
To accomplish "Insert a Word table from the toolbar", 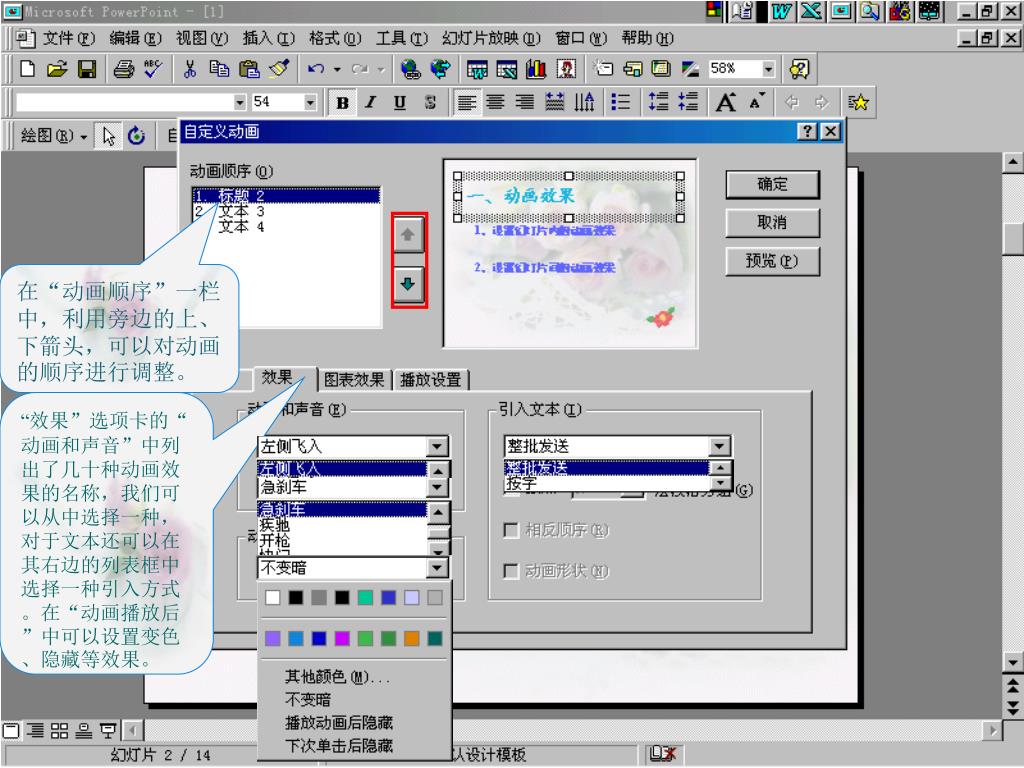I will click(477, 69).
